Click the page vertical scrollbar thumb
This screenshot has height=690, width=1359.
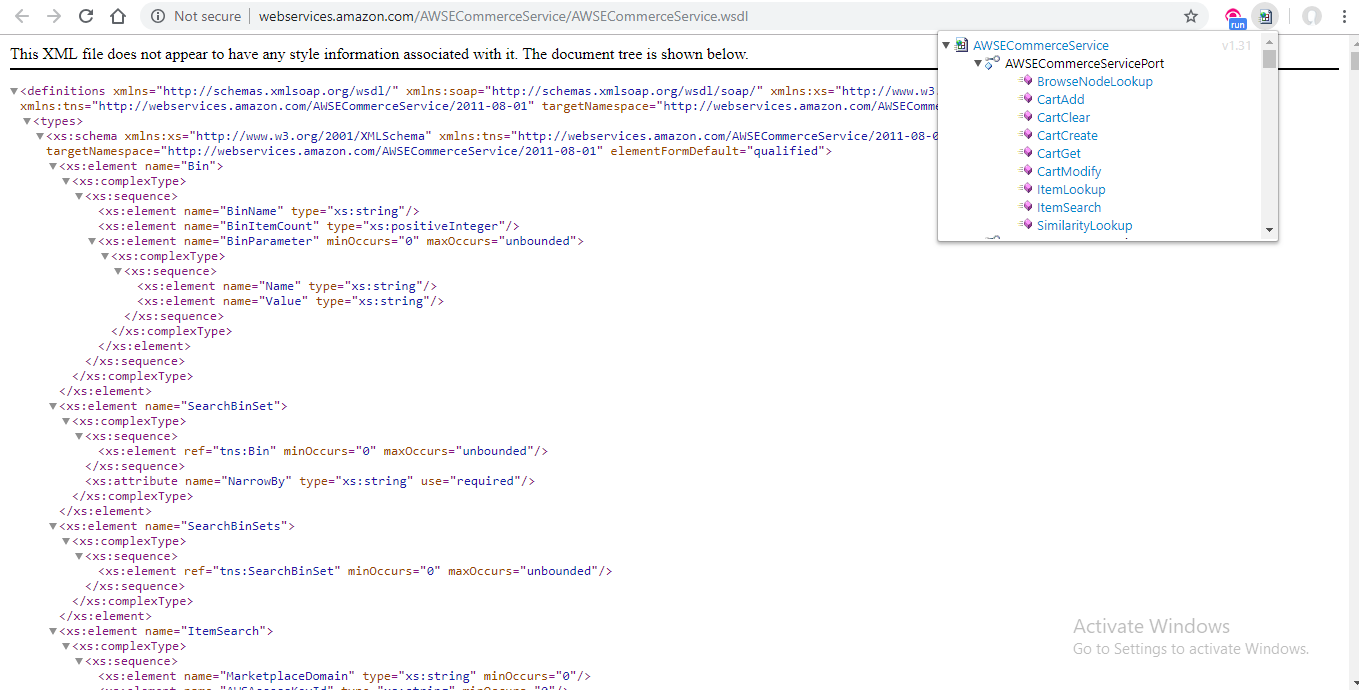point(1354,61)
